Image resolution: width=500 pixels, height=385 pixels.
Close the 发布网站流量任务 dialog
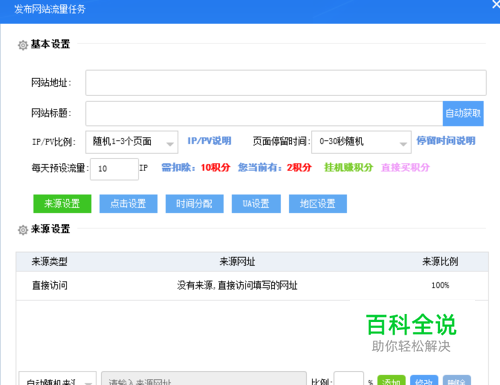point(496,5)
